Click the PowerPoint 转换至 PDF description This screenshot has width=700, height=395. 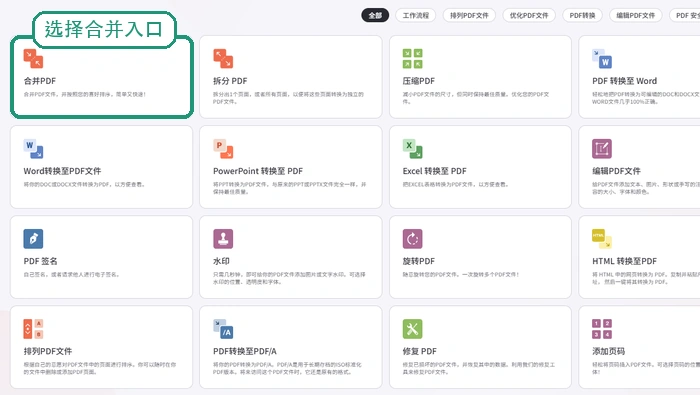click(290, 188)
